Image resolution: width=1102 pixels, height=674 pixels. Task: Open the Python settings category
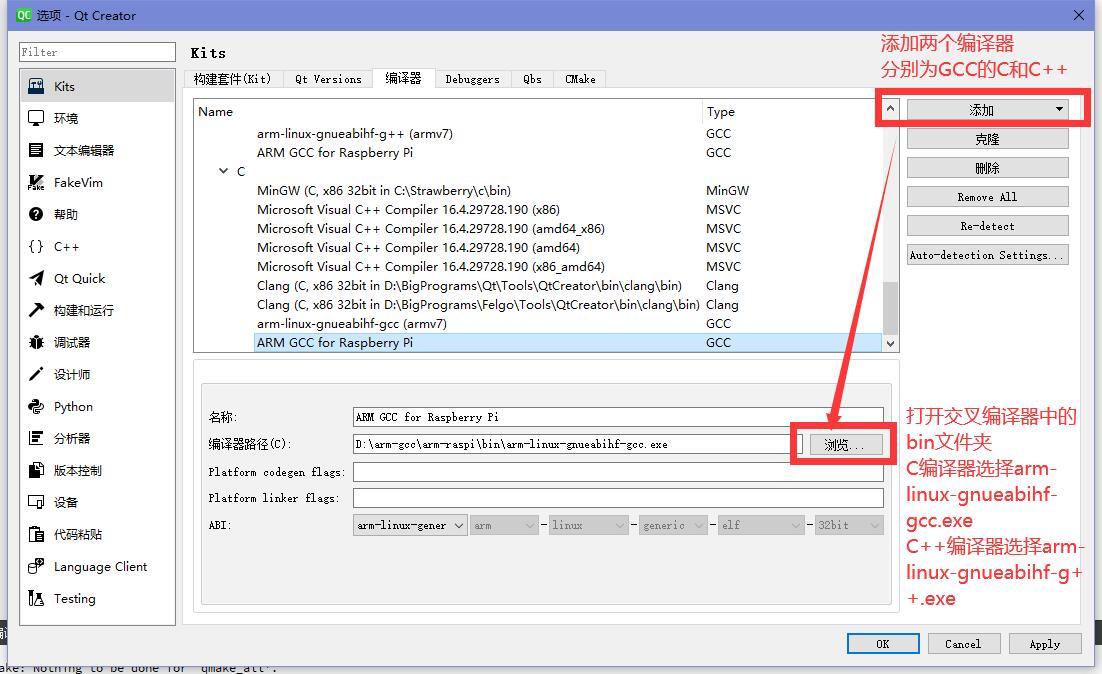click(x=97, y=406)
